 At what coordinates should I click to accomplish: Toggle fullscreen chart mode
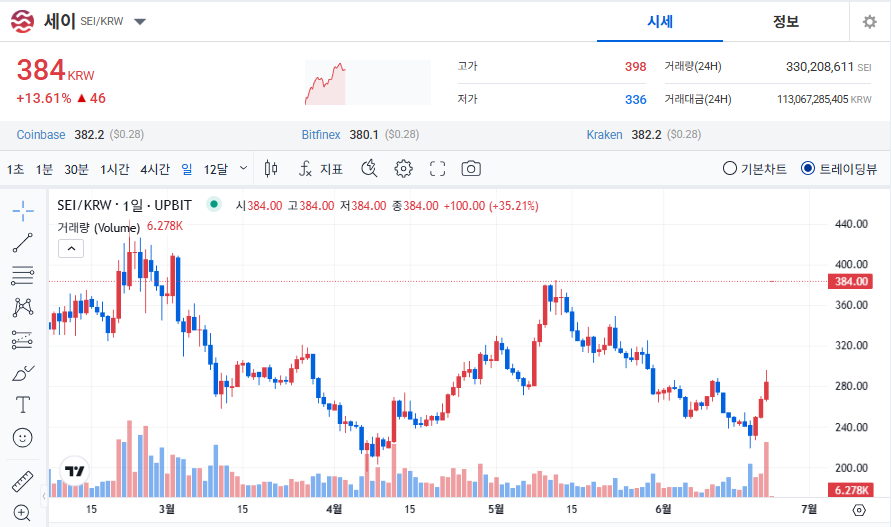click(x=437, y=169)
